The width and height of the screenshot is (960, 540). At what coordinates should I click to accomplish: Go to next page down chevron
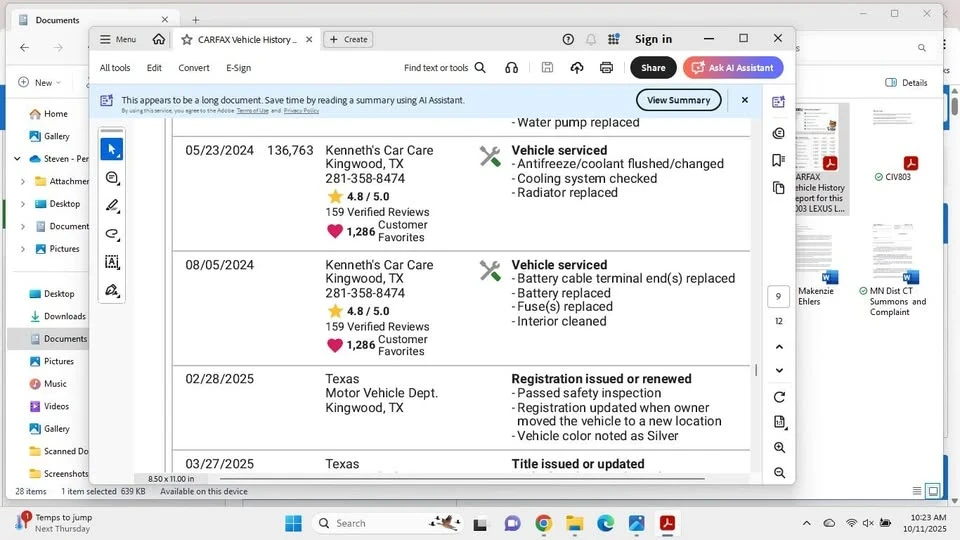click(x=779, y=370)
